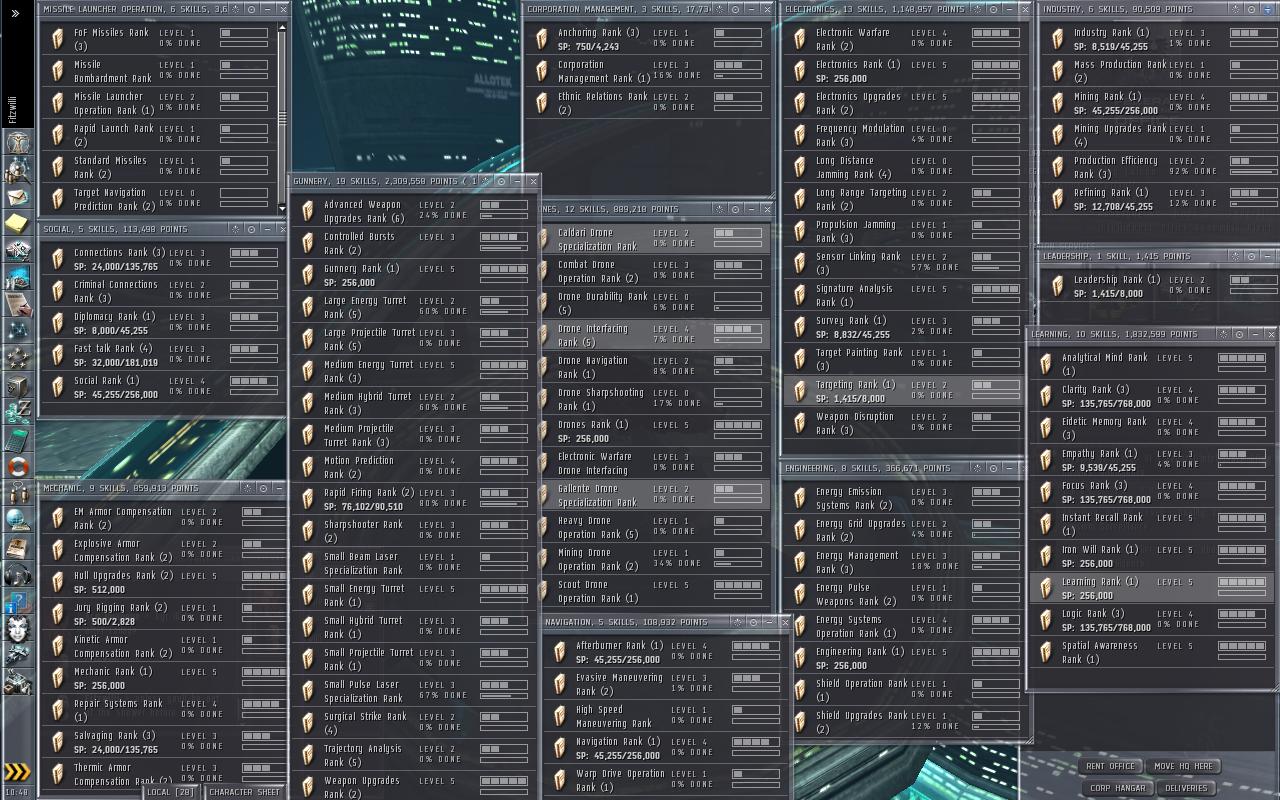1280x800 pixels.
Task: Click the Rapid Firing 80% progress bar
Action: point(504,504)
